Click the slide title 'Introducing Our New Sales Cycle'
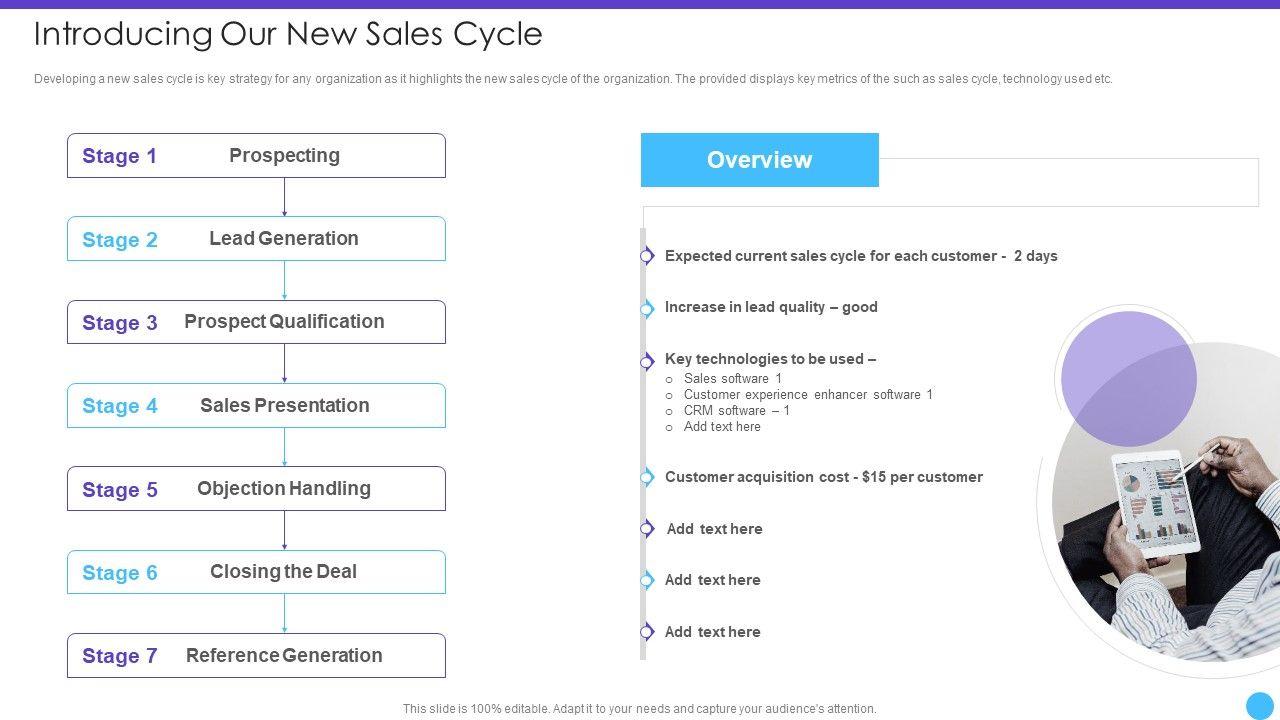1280x720 pixels. point(288,34)
